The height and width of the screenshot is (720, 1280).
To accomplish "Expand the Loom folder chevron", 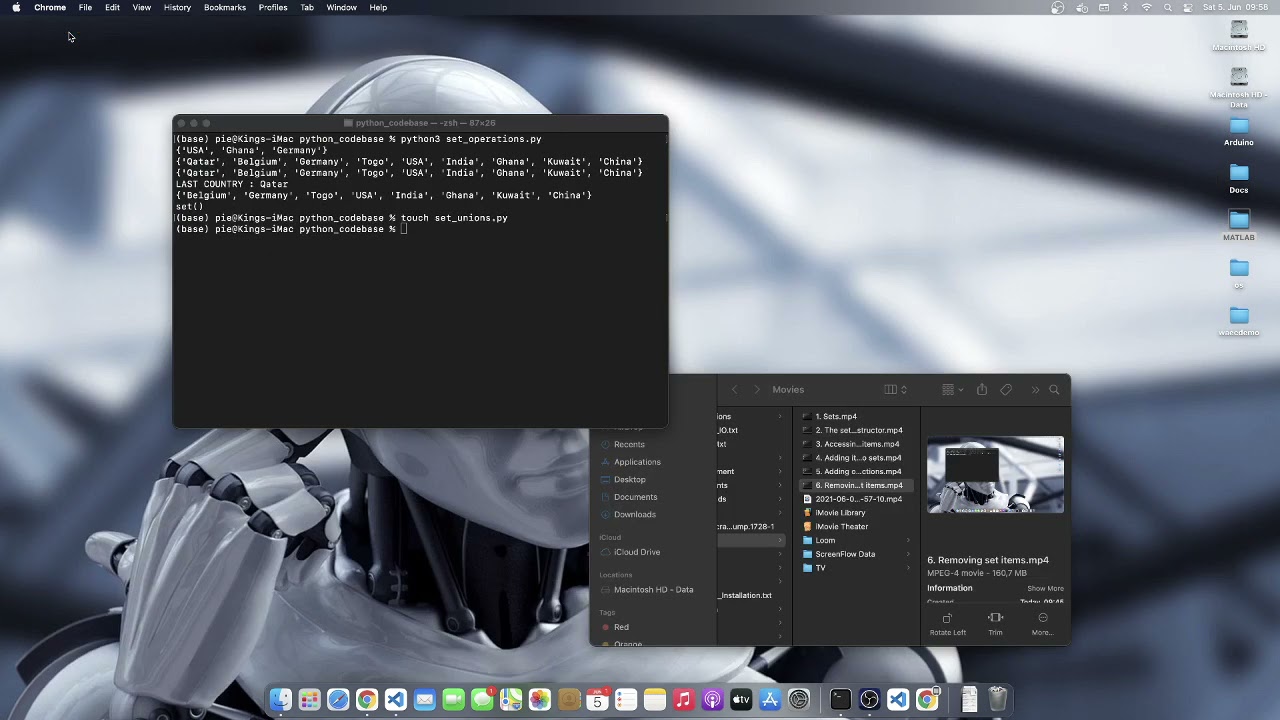I will tap(908, 540).
